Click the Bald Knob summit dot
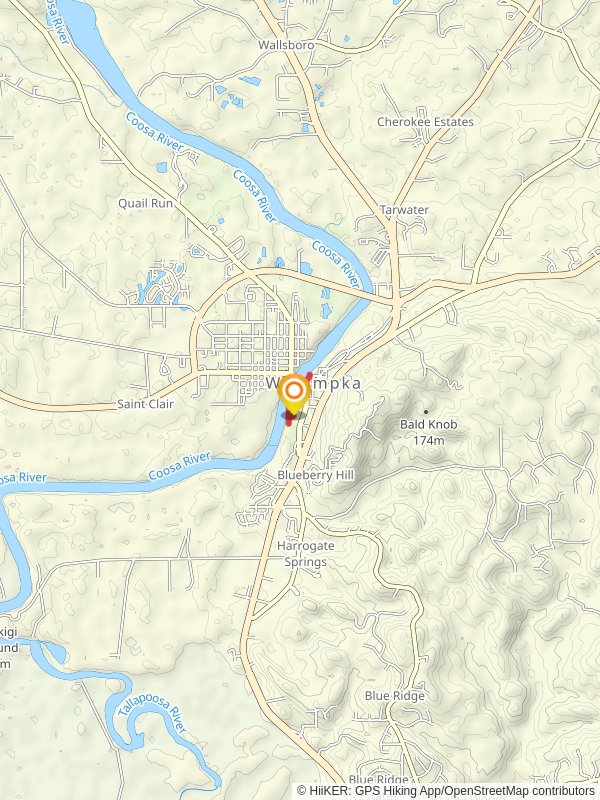This screenshot has height=800, width=600. [426, 412]
